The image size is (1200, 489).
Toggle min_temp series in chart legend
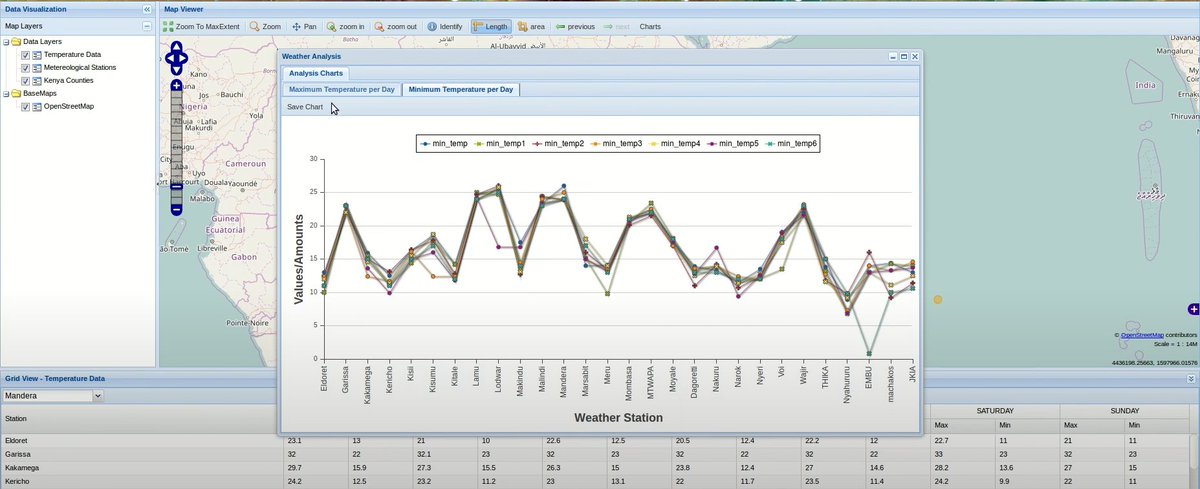pyautogui.click(x=444, y=144)
